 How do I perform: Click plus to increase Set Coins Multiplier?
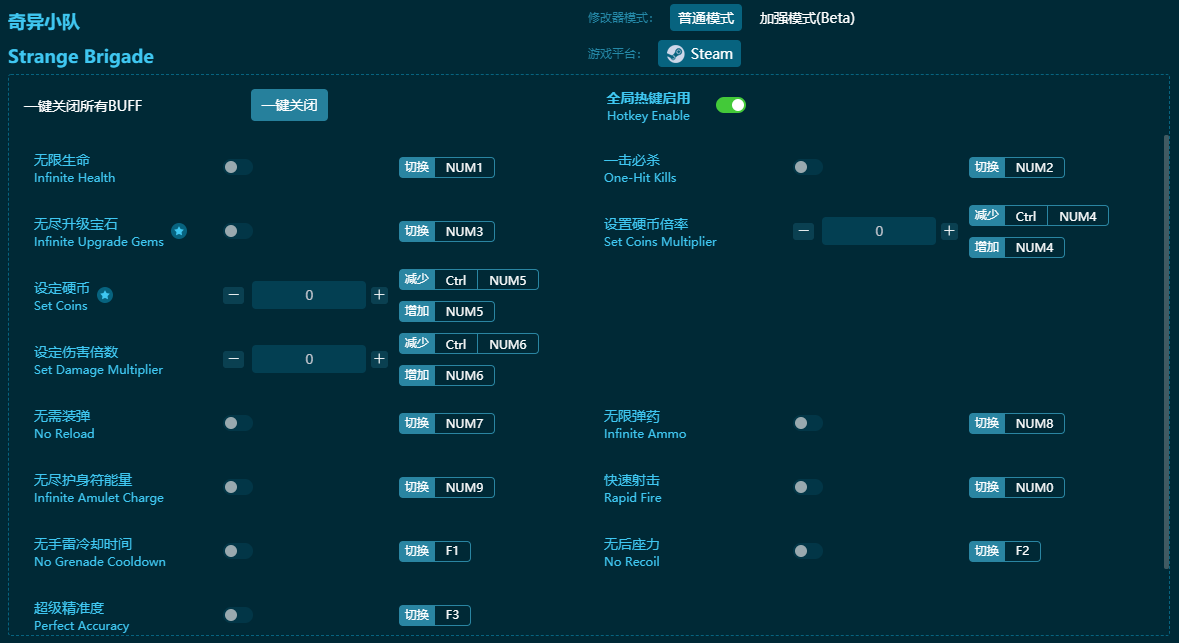click(x=948, y=230)
